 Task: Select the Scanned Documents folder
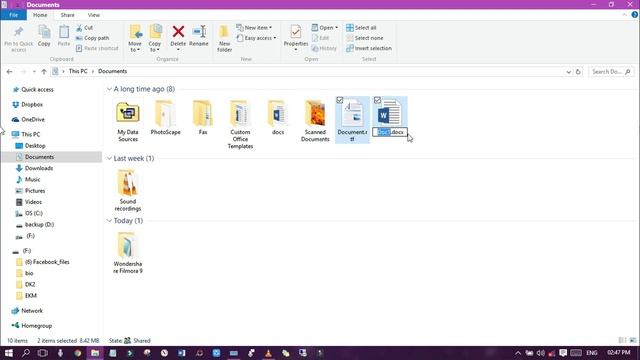pos(315,121)
